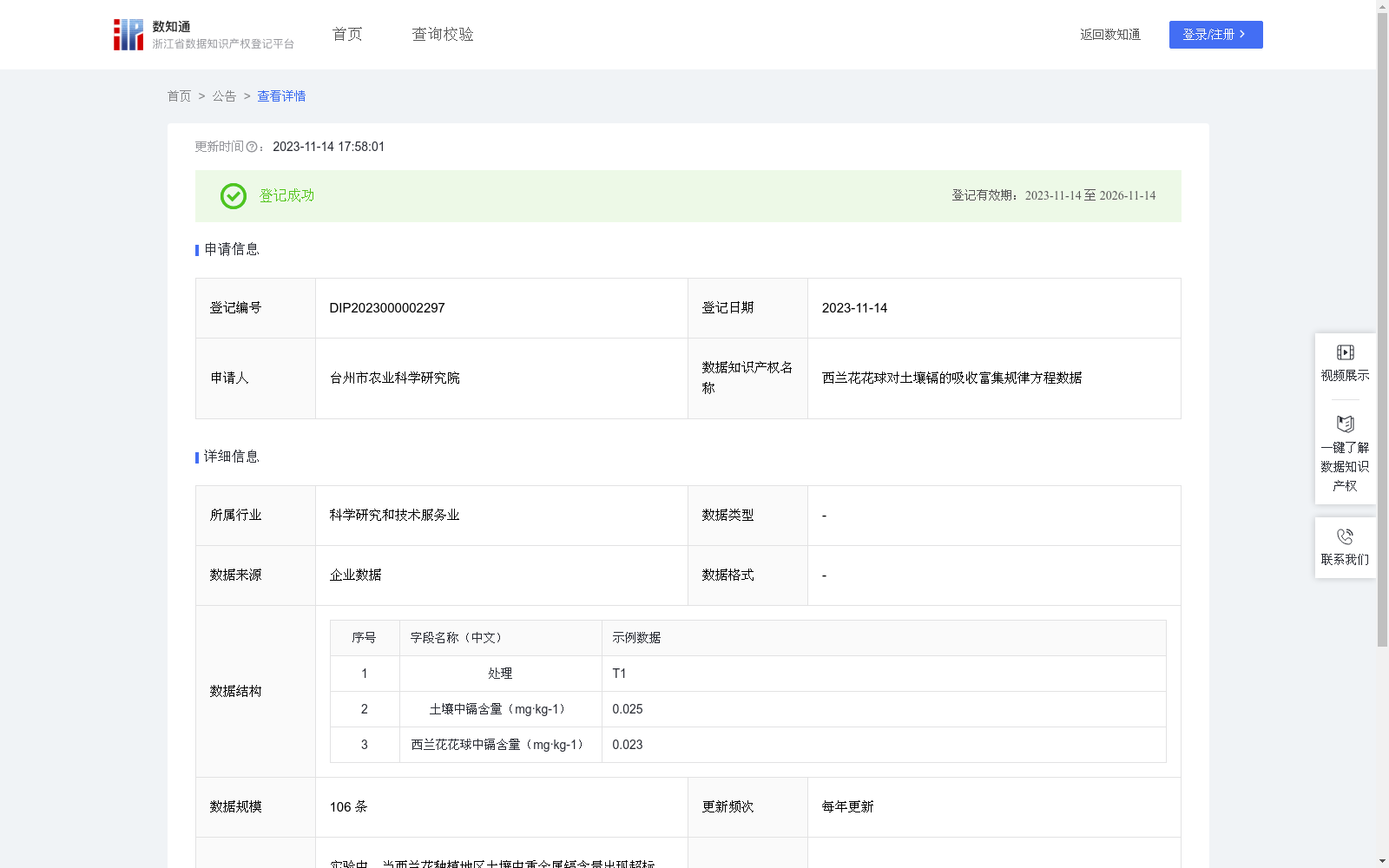The image size is (1389, 868).
Task: Click sample value 0.025
Action: coord(628,709)
